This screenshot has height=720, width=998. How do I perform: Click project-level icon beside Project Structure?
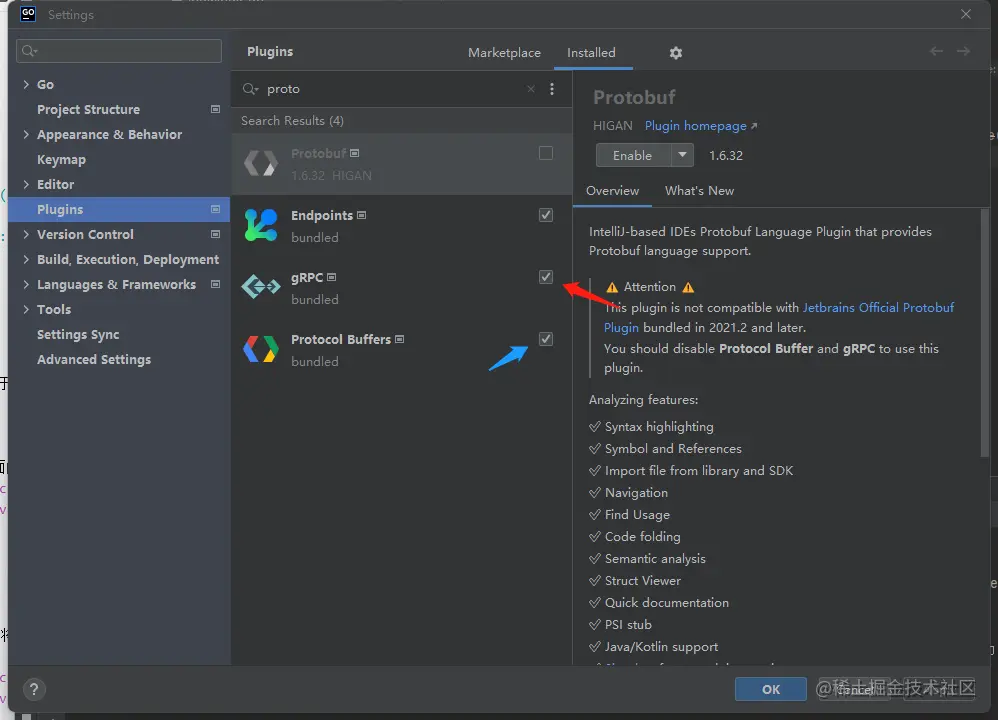[215, 109]
